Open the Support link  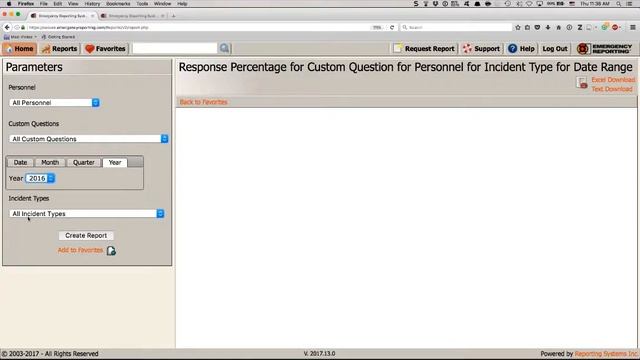pyautogui.click(x=482, y=49)
